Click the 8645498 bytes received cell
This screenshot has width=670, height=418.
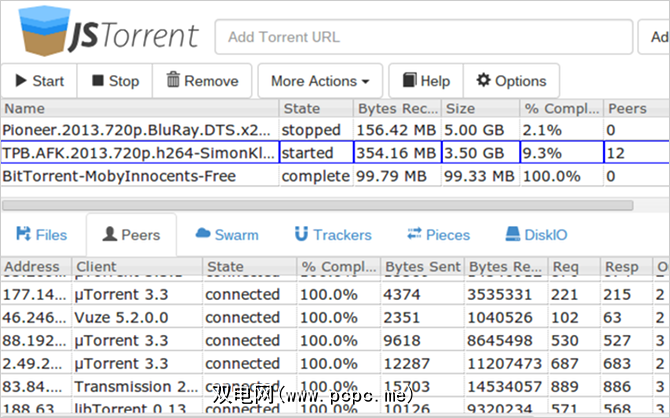(x=506, y=340)
